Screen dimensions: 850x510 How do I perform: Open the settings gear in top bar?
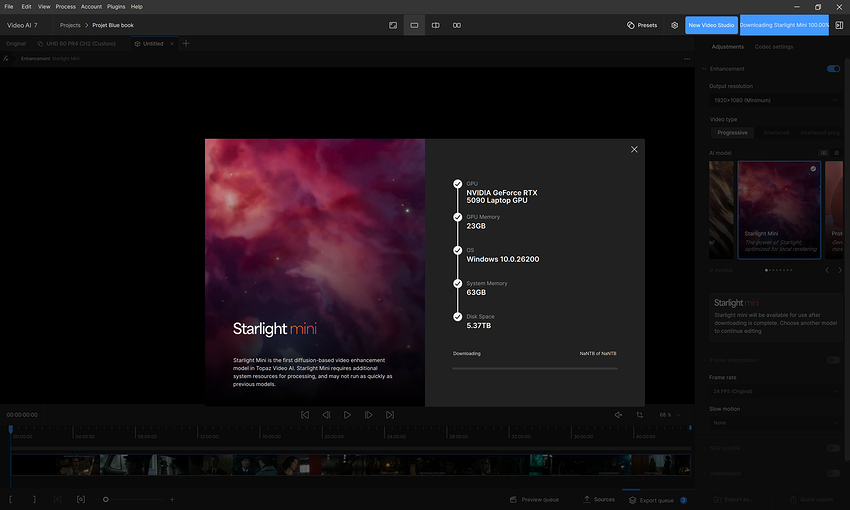tap(674, 25)
